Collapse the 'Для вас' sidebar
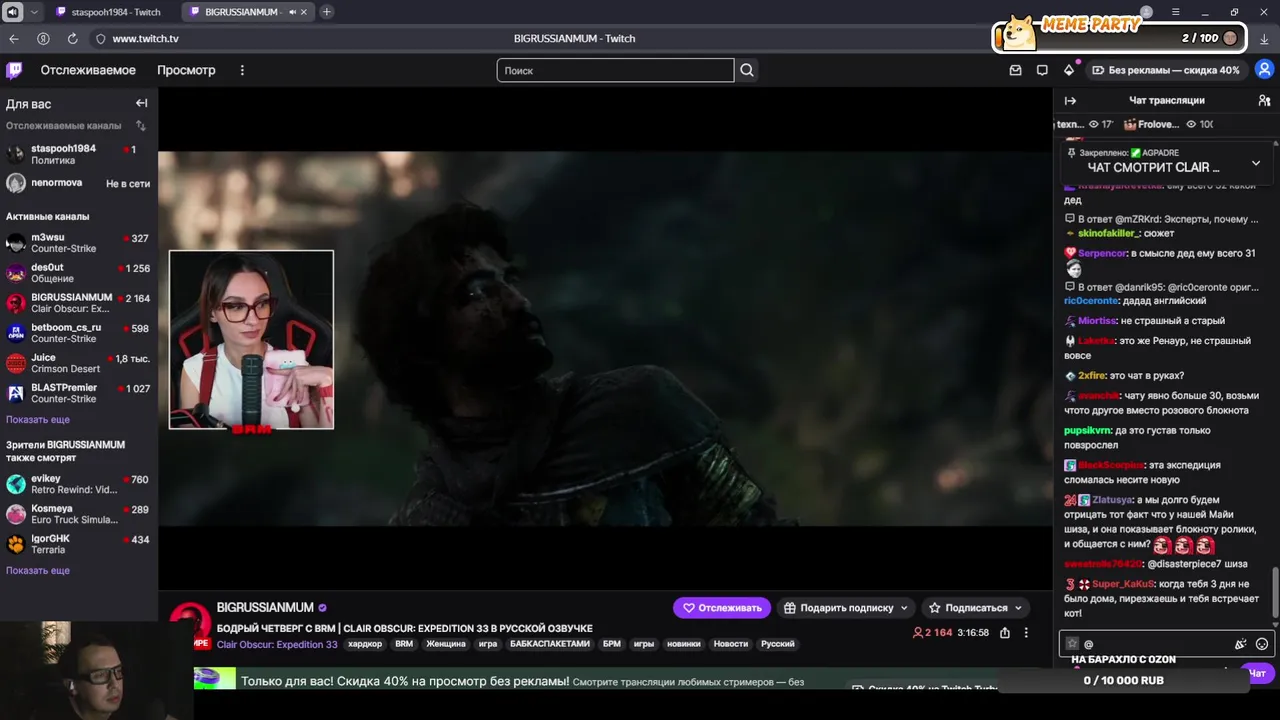The width and height of the screenshot is (1280, 720). [141, 103]
